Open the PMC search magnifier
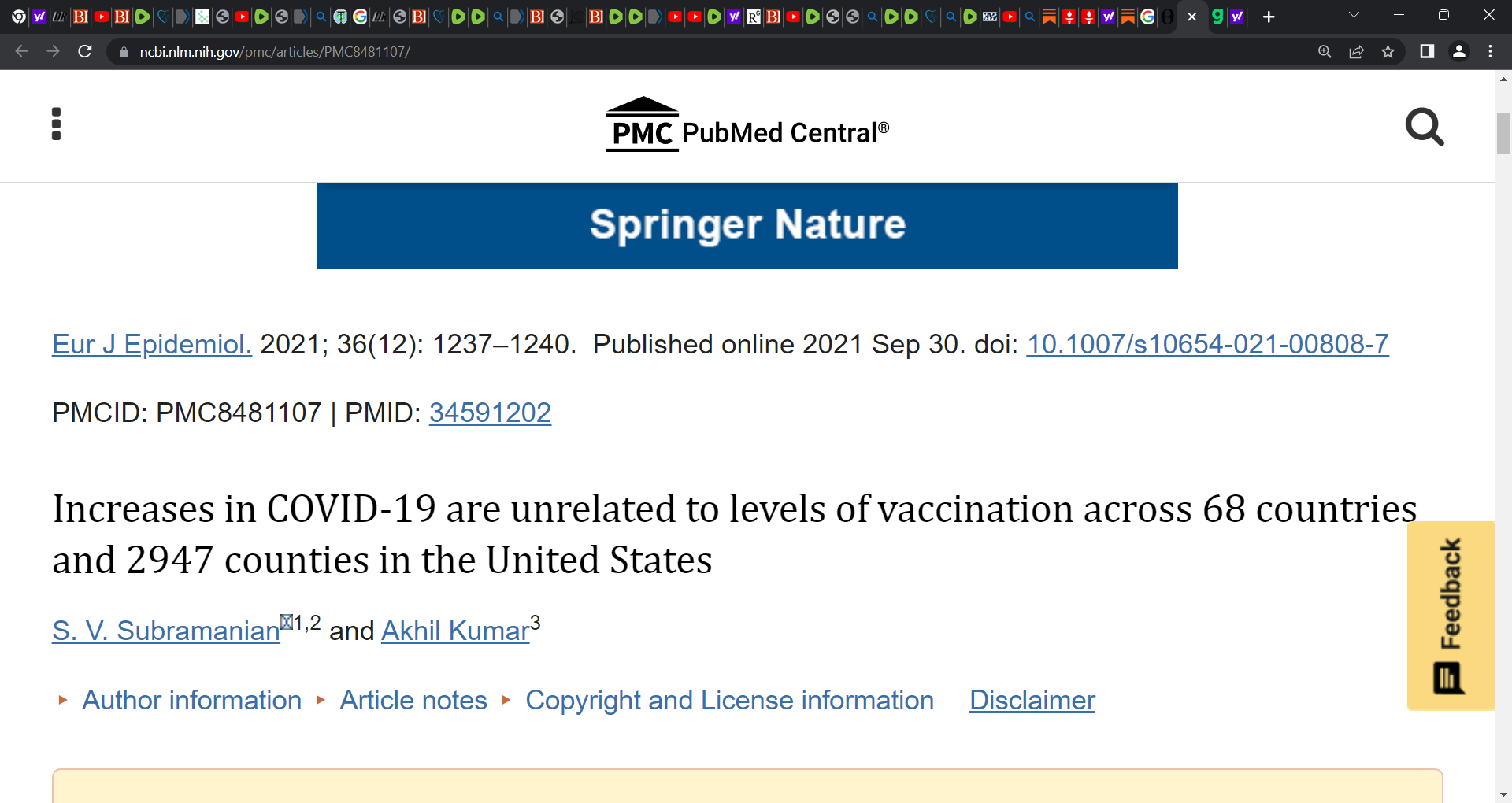This screenshot has width=1512, height=803. (1425, 128)
